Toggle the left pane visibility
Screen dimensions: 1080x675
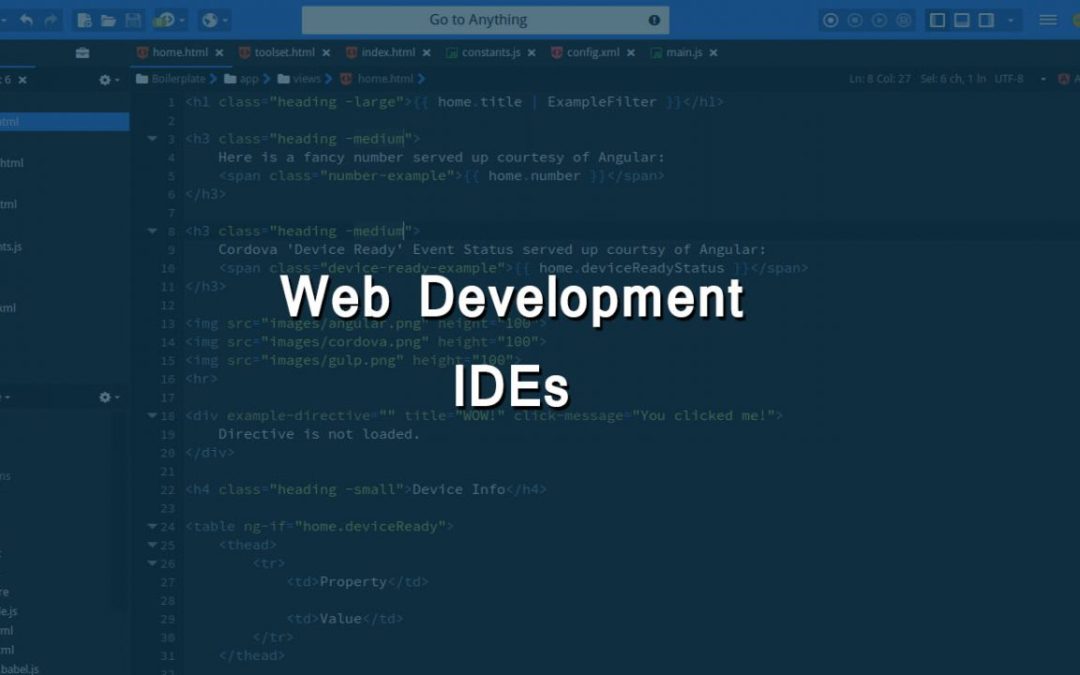pos(935,19)
